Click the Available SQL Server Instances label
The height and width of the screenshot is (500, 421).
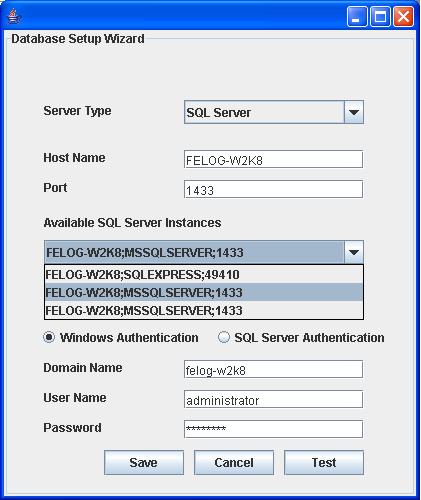(132, 223)
